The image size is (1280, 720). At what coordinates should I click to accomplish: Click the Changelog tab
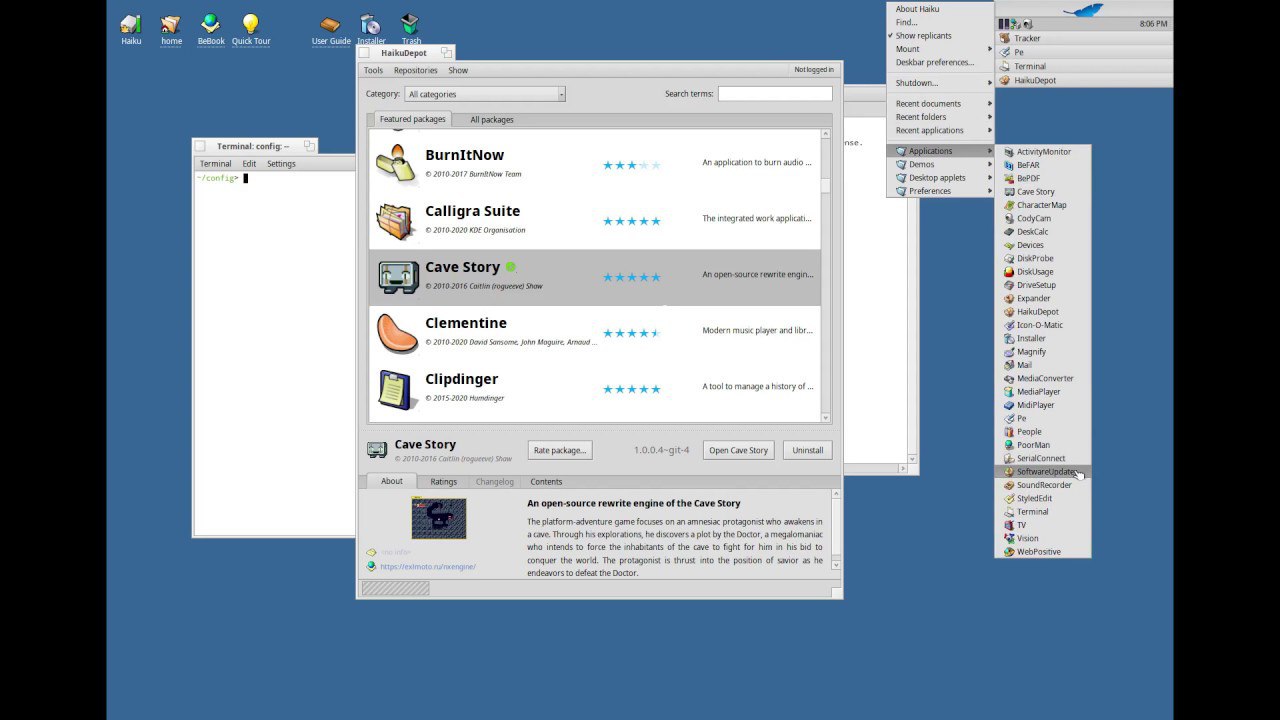point(495,482)
